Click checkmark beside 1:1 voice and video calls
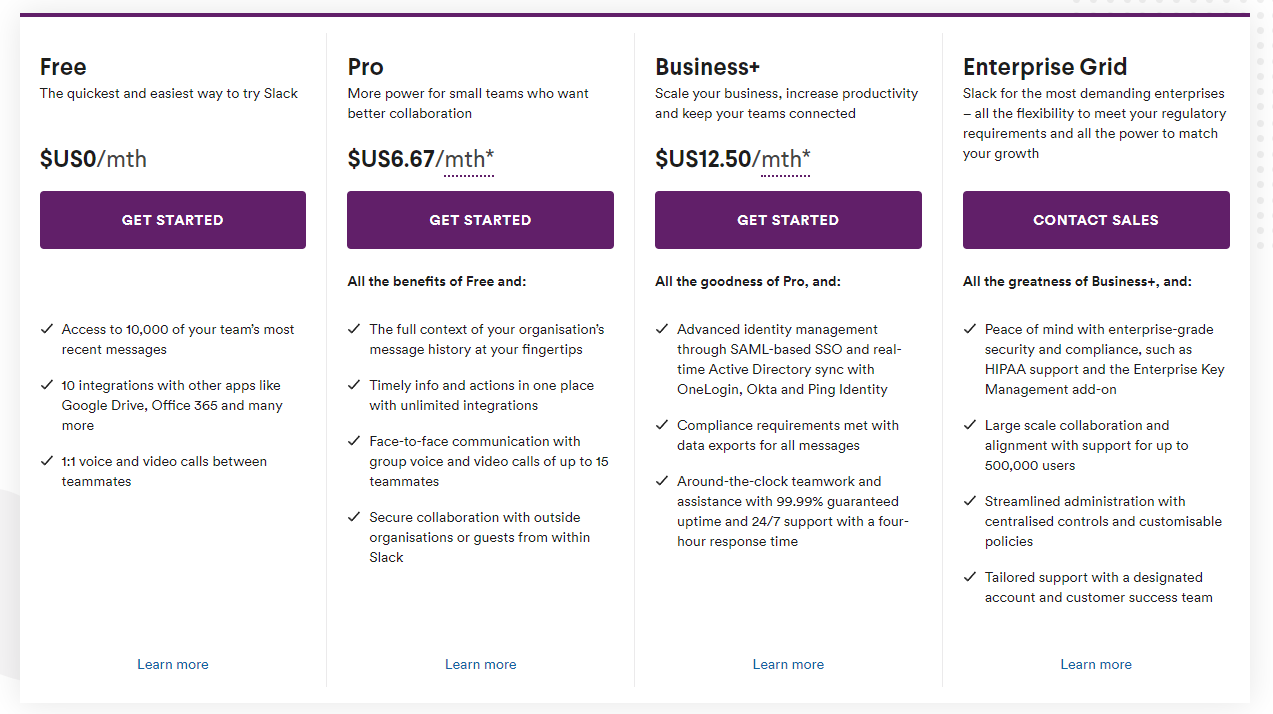Image resolution: width=1273 pixels, height=714 pixels. (47, 460)
